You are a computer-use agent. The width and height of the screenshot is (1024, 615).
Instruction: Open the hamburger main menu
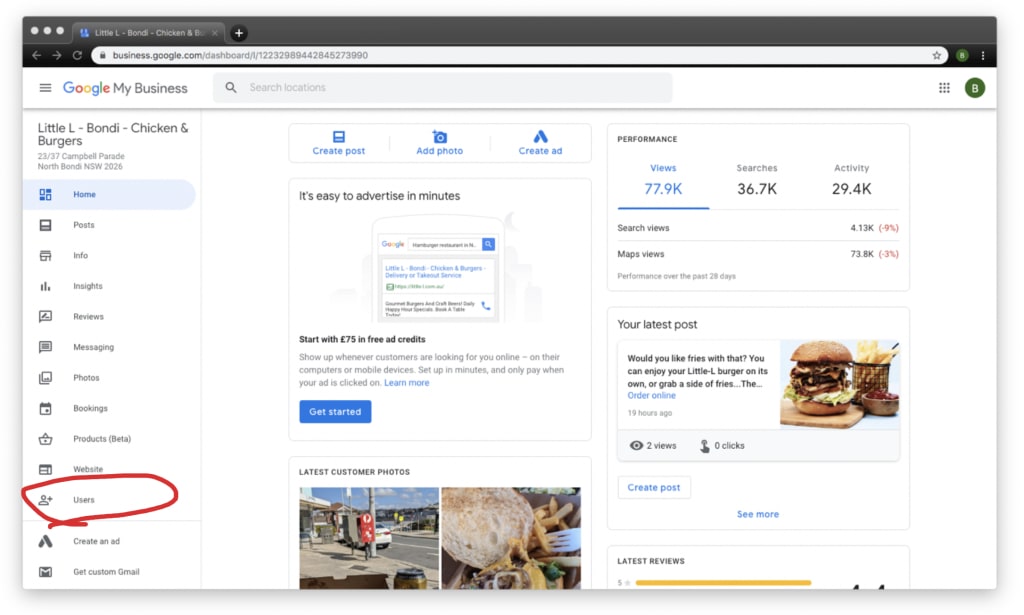click(45, 87)
